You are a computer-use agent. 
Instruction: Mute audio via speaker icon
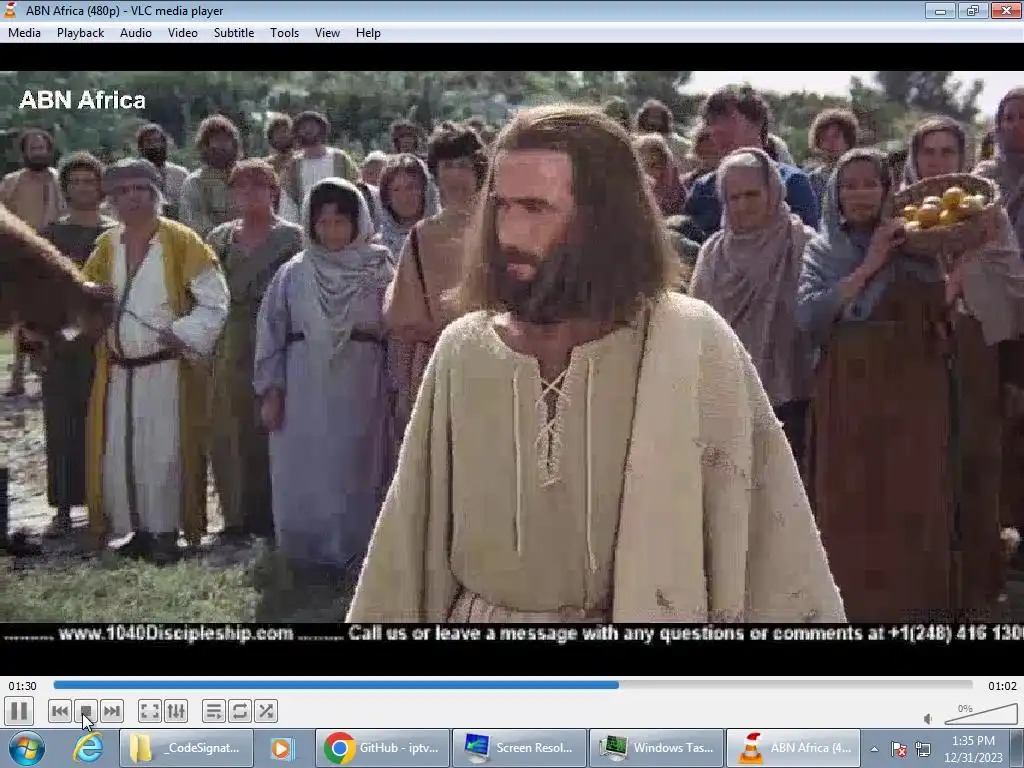[928, 719]
